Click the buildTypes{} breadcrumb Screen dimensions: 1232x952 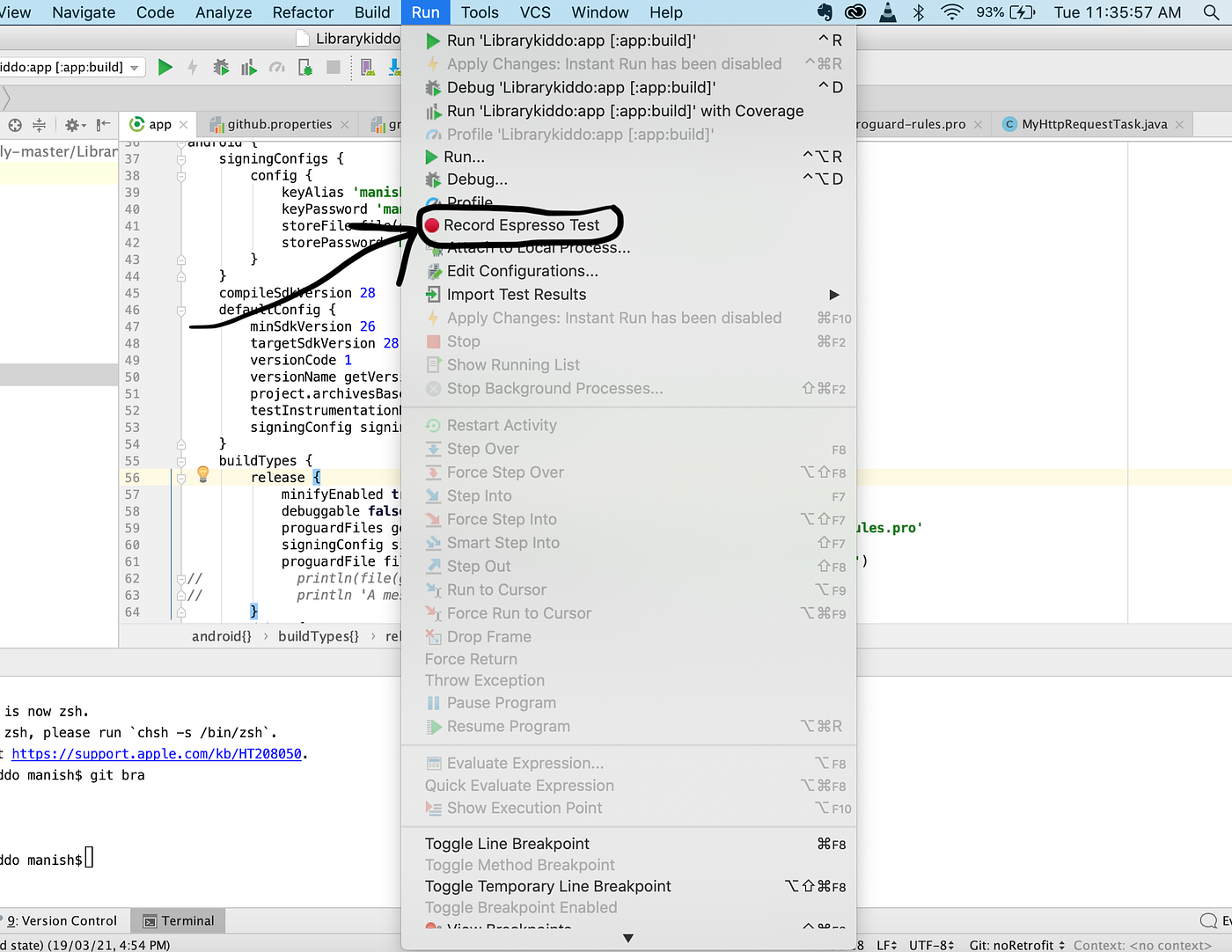point(319,636)
